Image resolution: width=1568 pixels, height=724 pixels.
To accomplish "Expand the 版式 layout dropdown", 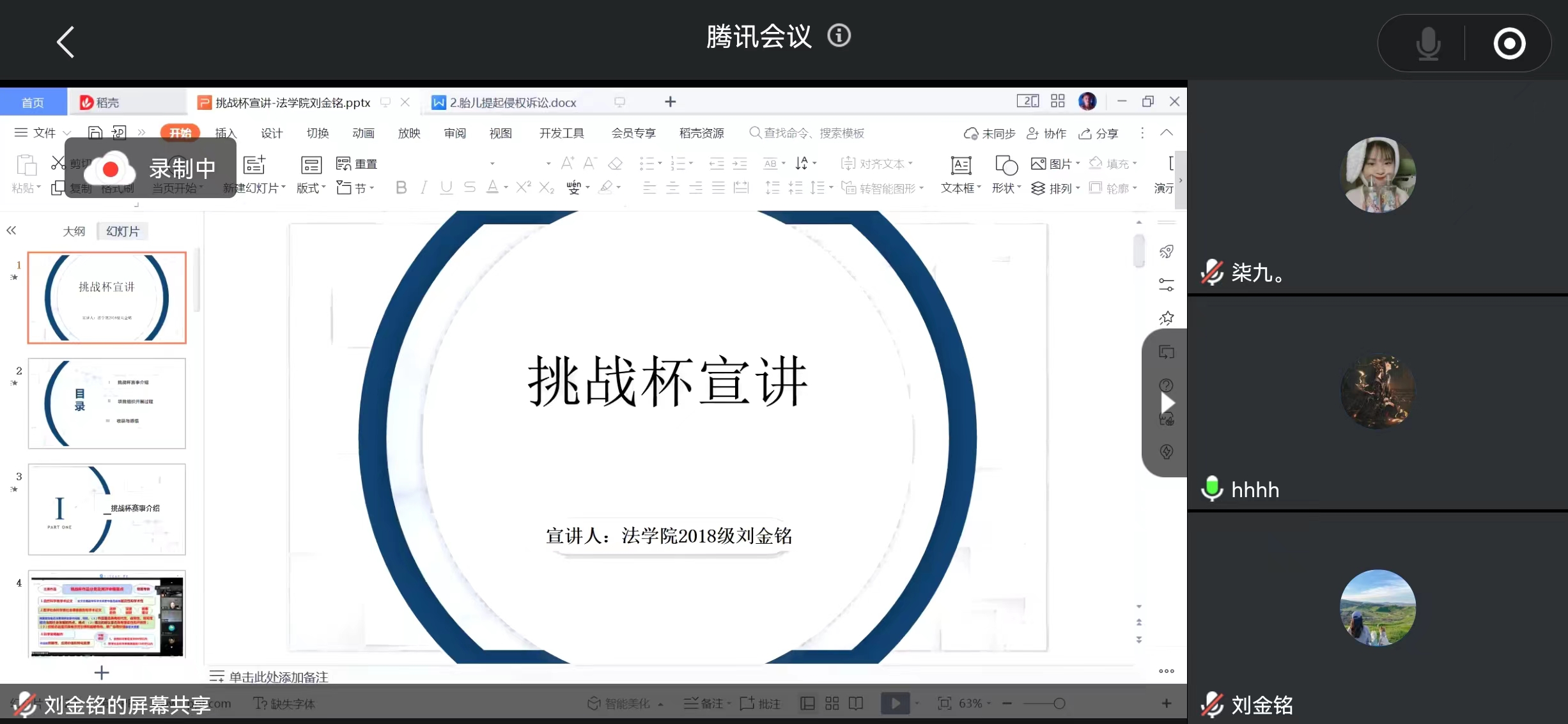I will click(311, 188).
